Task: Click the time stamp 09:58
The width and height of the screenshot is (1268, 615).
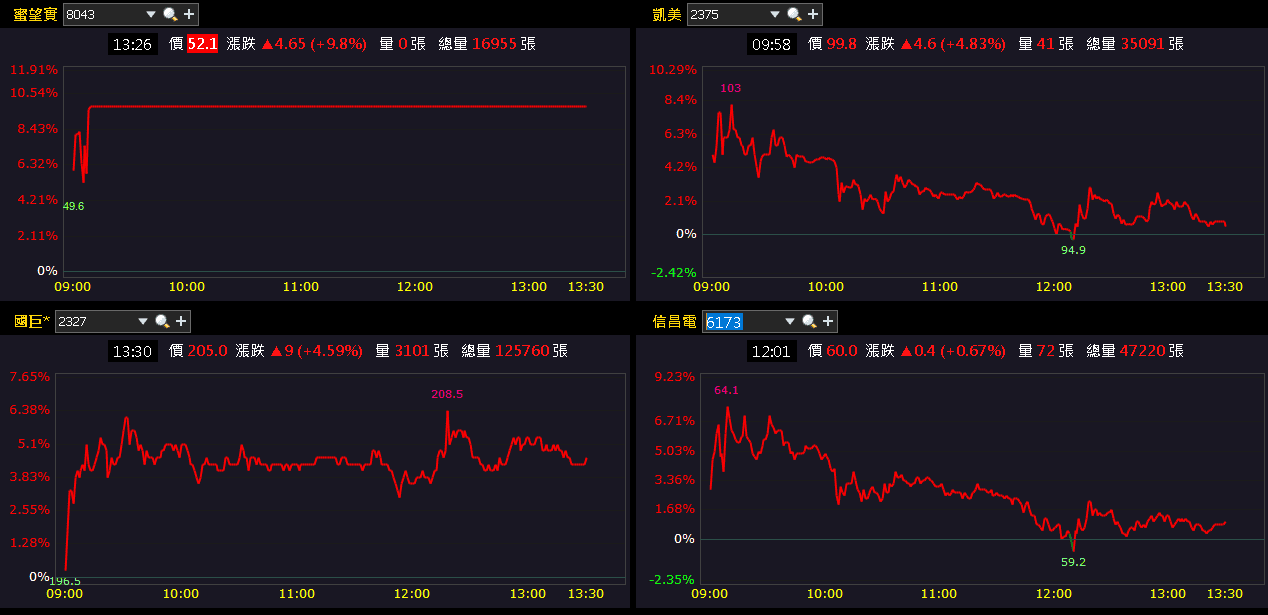Action: (x=772, y=44)
